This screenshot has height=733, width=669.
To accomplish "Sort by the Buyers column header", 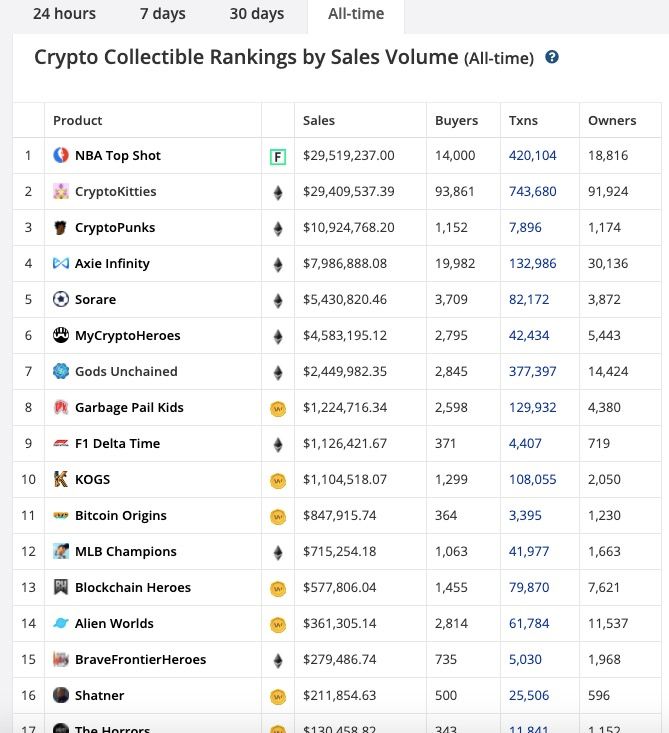I will pos(456,120).
